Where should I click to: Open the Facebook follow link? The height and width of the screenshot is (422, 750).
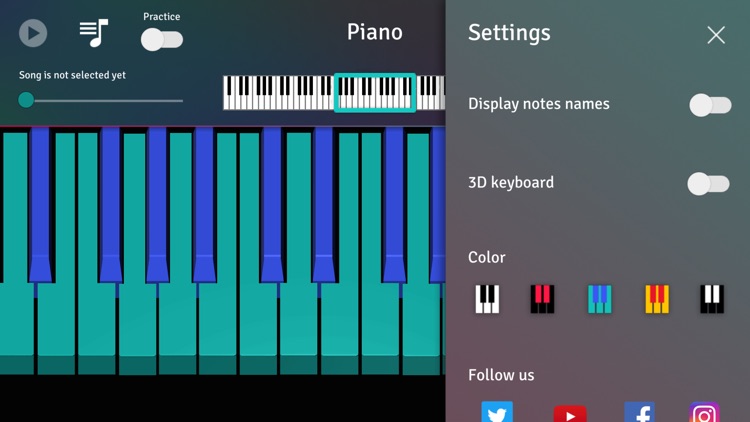tap(640, 412)
